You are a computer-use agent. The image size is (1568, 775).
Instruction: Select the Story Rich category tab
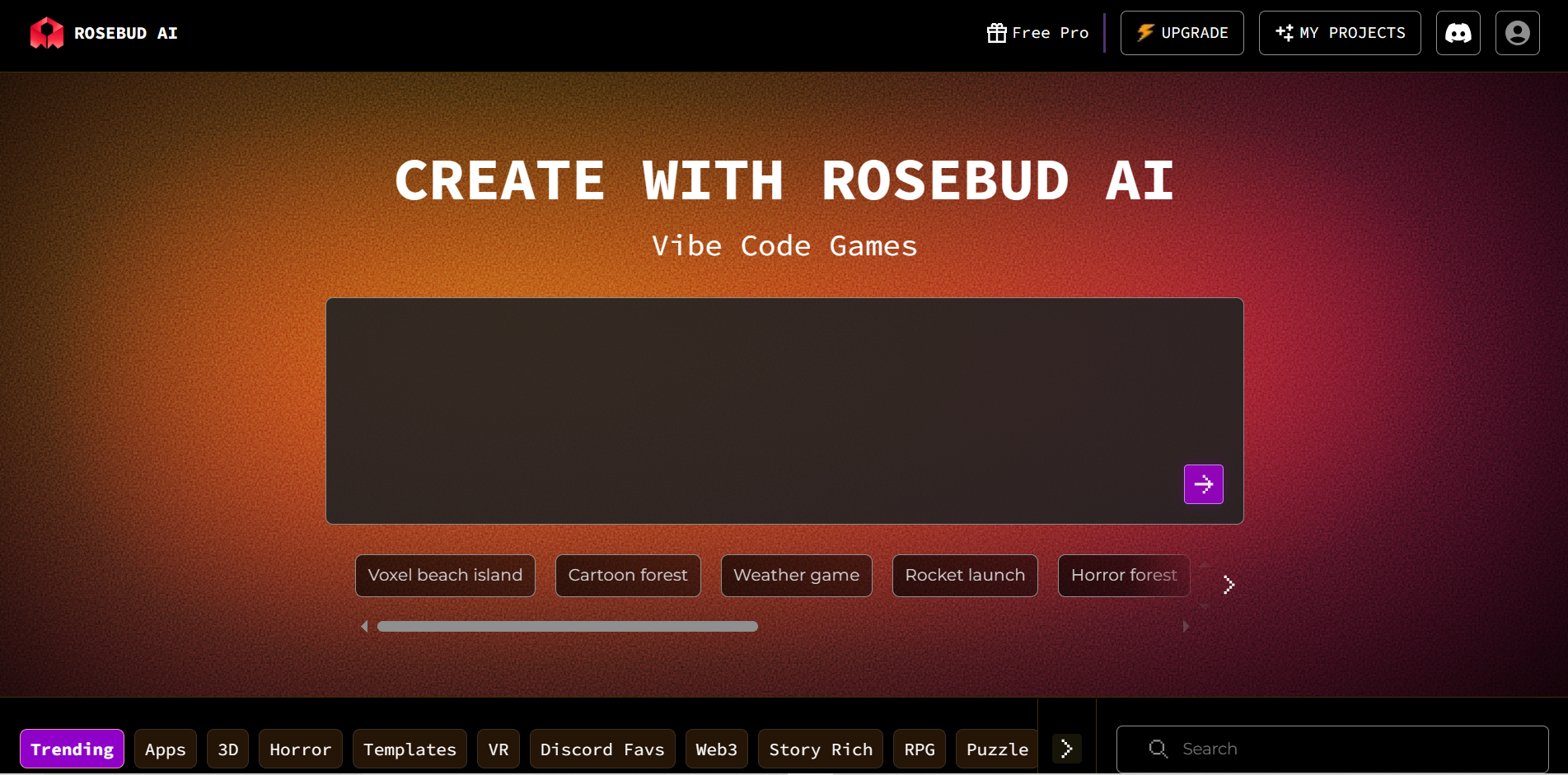pos(821,749)
